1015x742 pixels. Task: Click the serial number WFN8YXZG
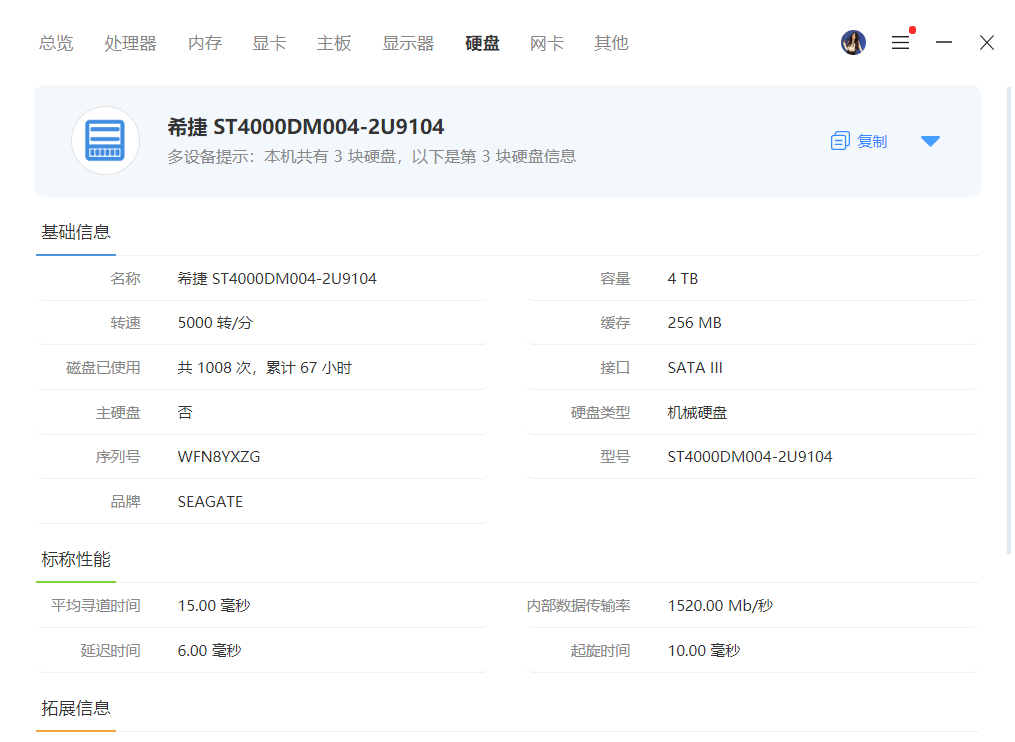click(219, 456)
